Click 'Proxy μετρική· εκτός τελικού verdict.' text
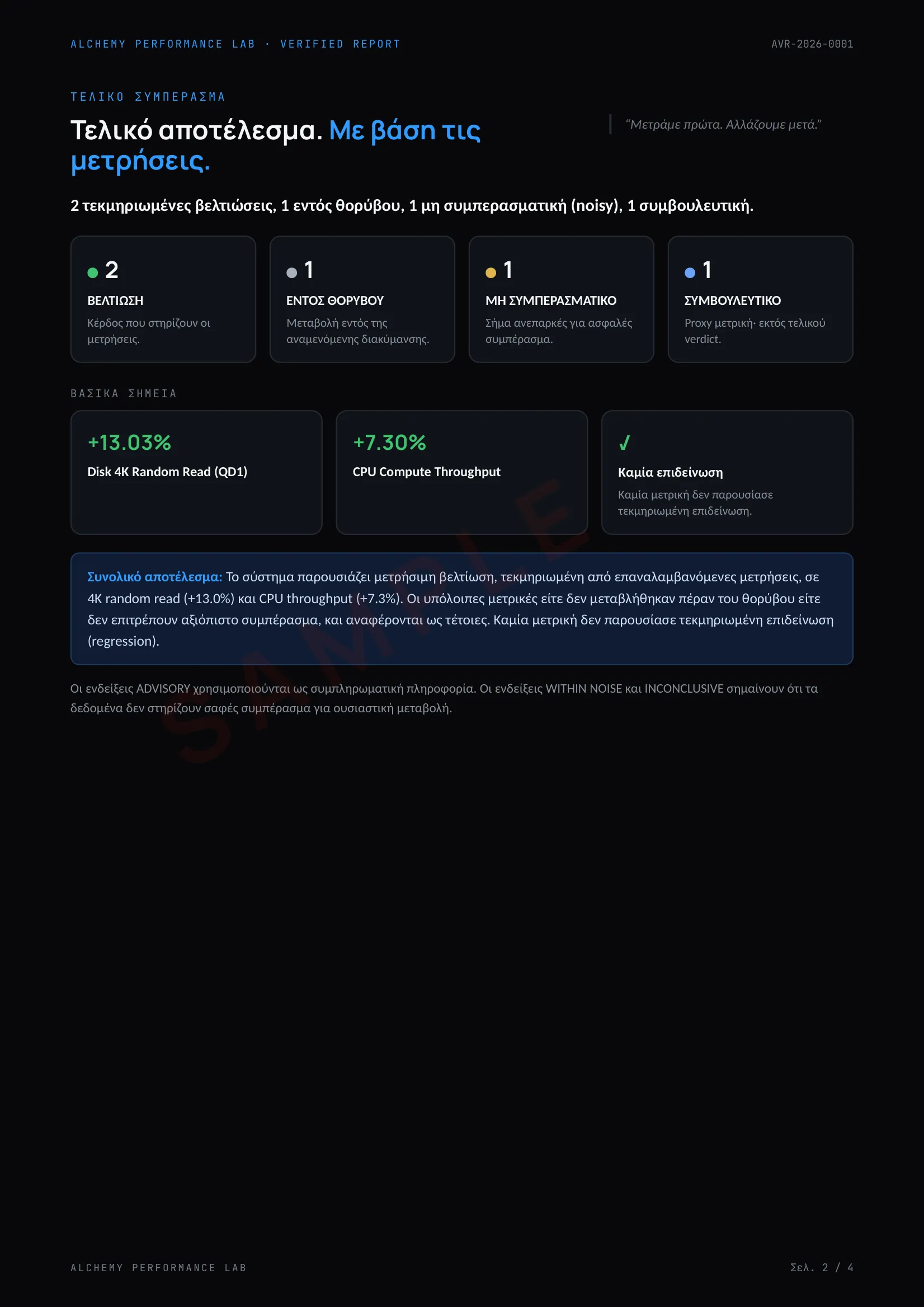The height and width of the screenshot is (1307, 924). point(755,331)
